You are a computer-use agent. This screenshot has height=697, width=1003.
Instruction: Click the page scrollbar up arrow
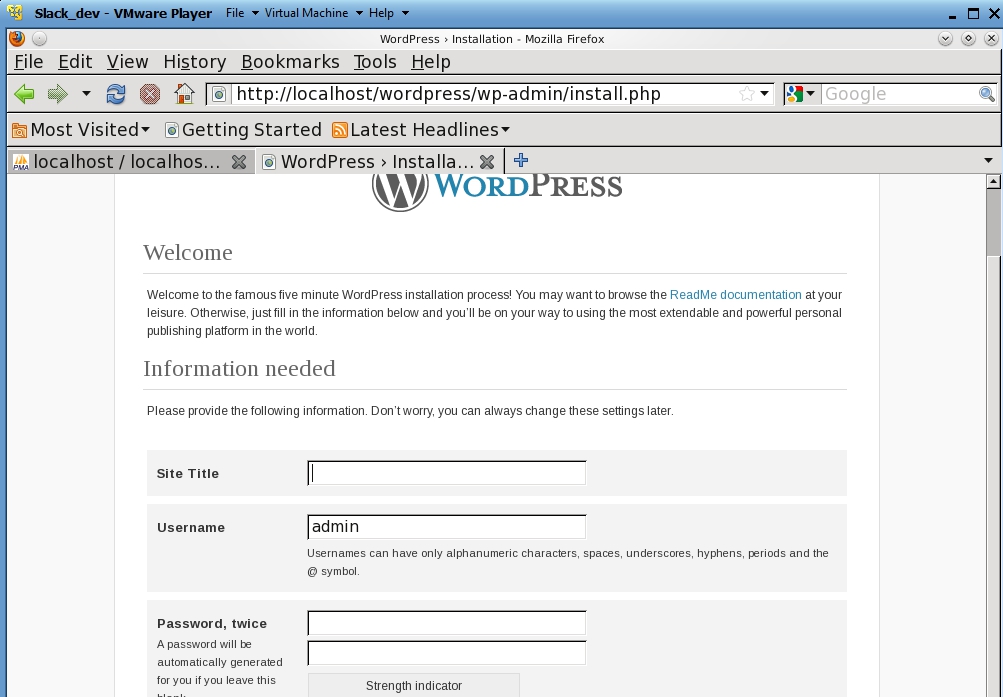click(x=993, y=182)
